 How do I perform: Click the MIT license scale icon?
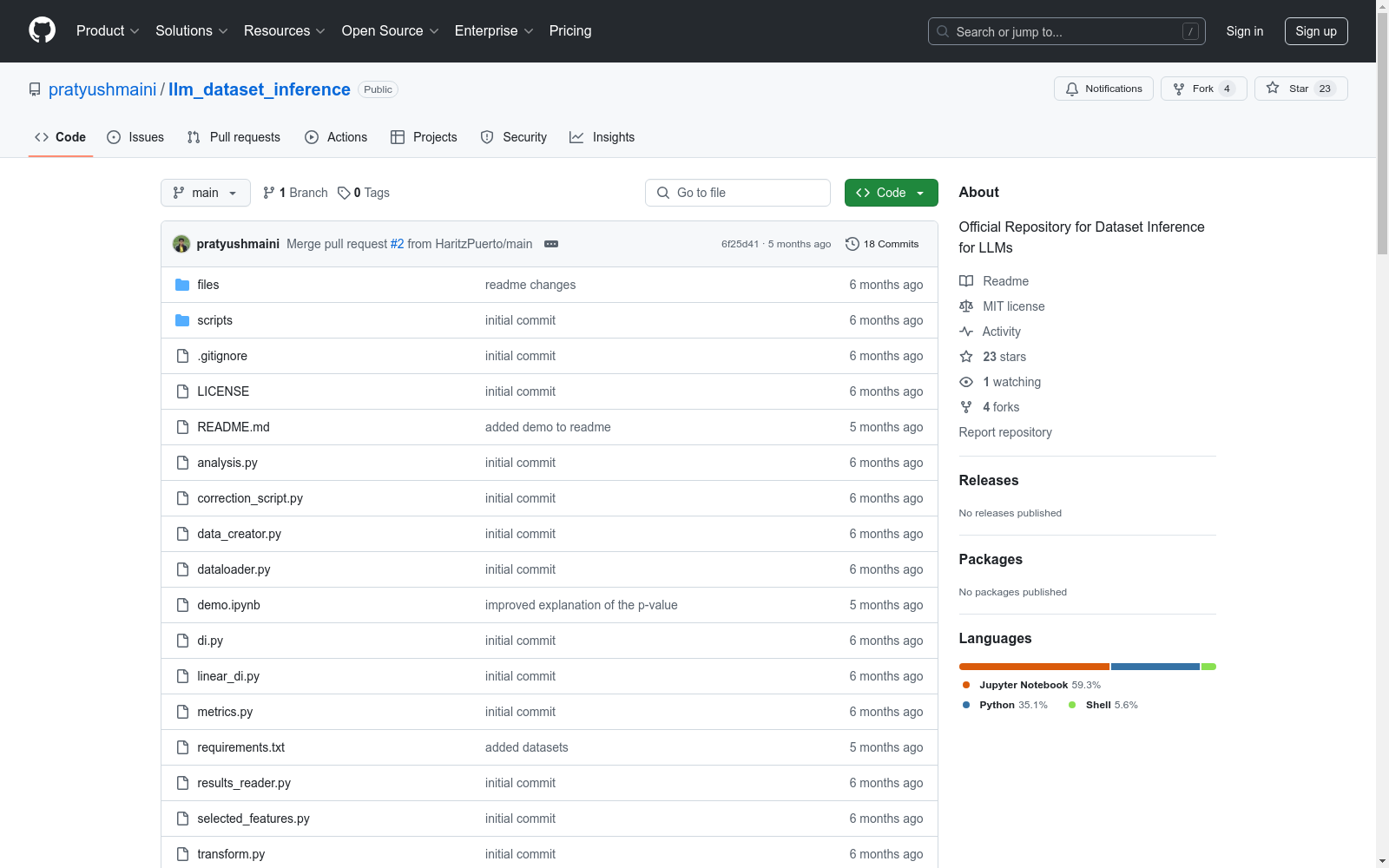click(966, 306)
